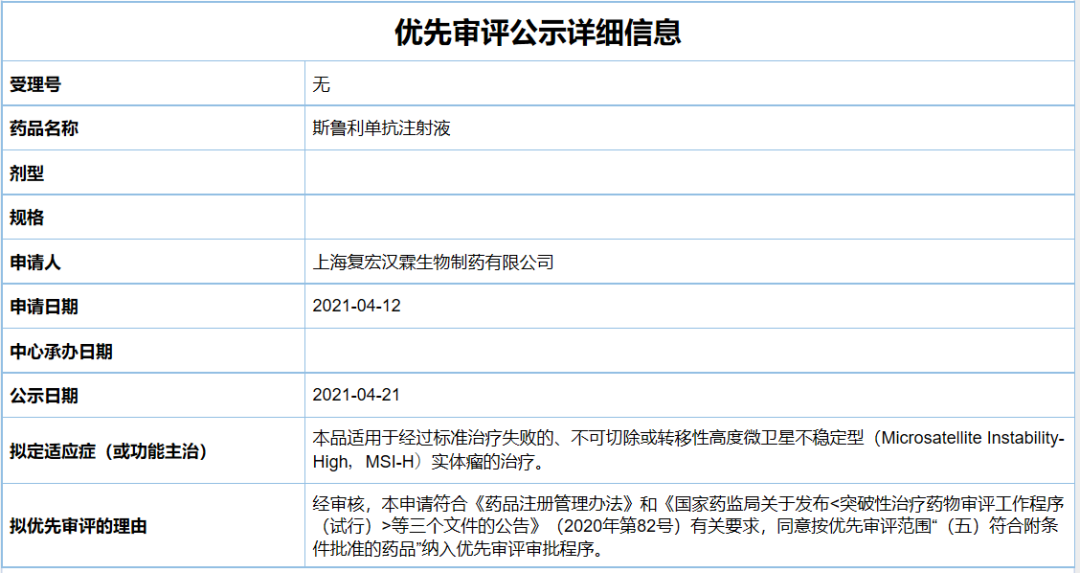Screen dimensions: 1080x573
Task: Select the publication date 2021-04-21
Action: tap(357, 395)
